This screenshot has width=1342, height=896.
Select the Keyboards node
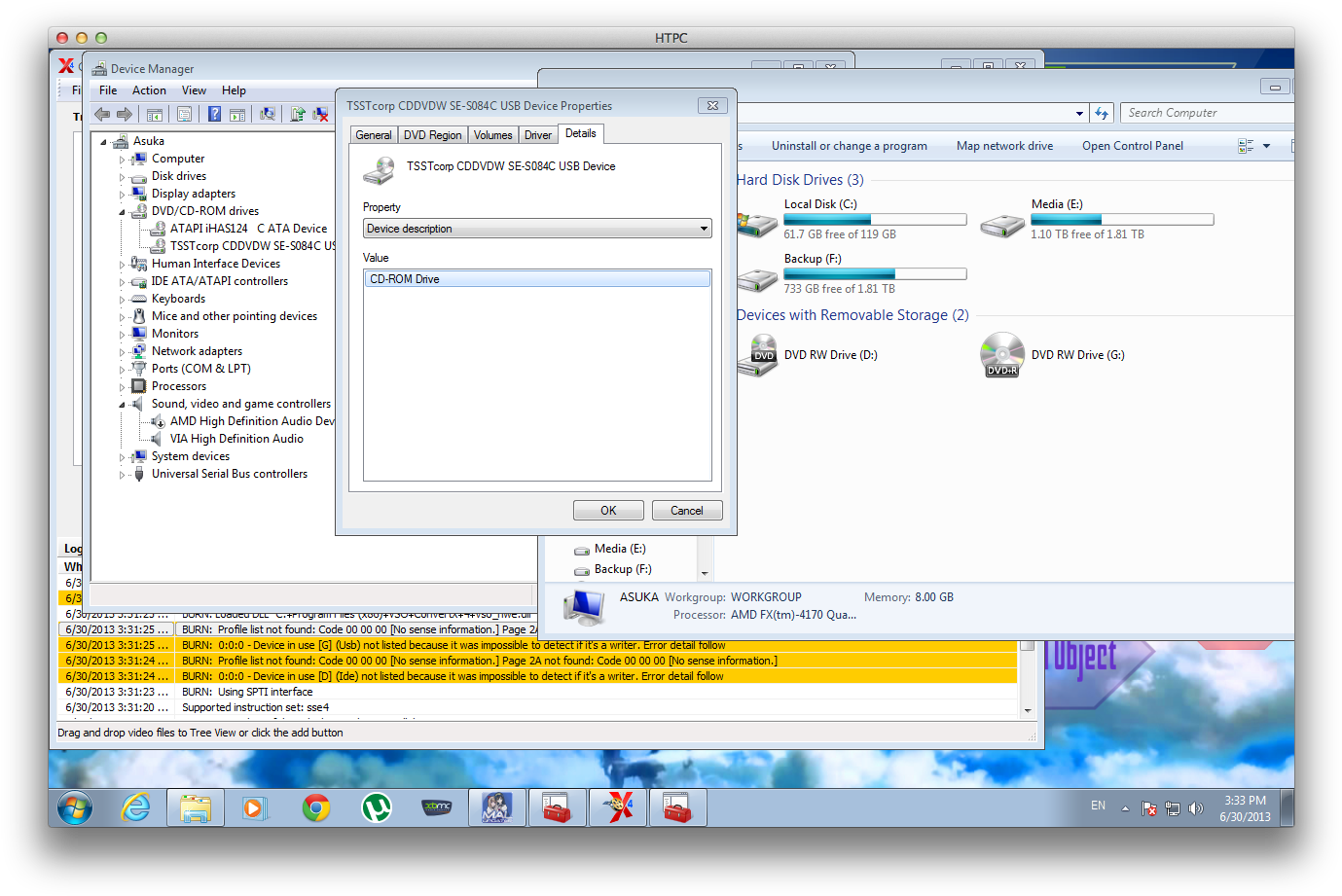click(178, 299)
